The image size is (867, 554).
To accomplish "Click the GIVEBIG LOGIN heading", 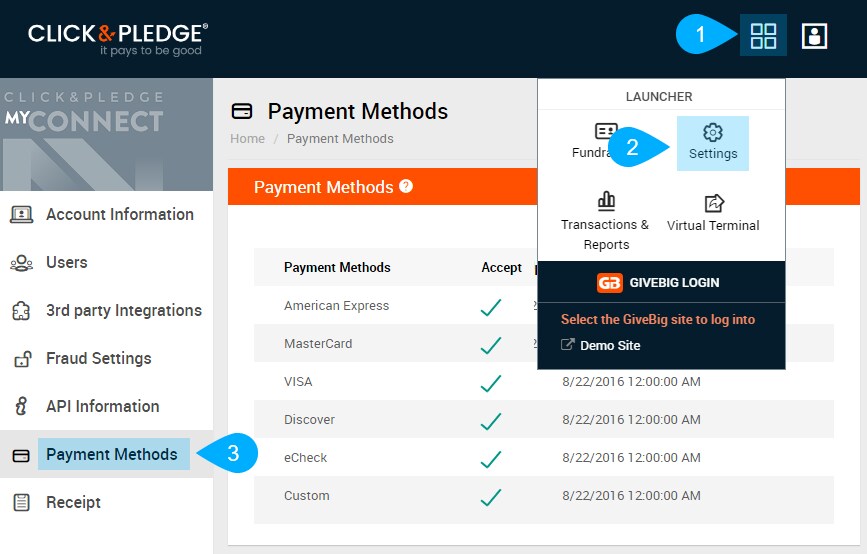I will [x=674, y=283].
